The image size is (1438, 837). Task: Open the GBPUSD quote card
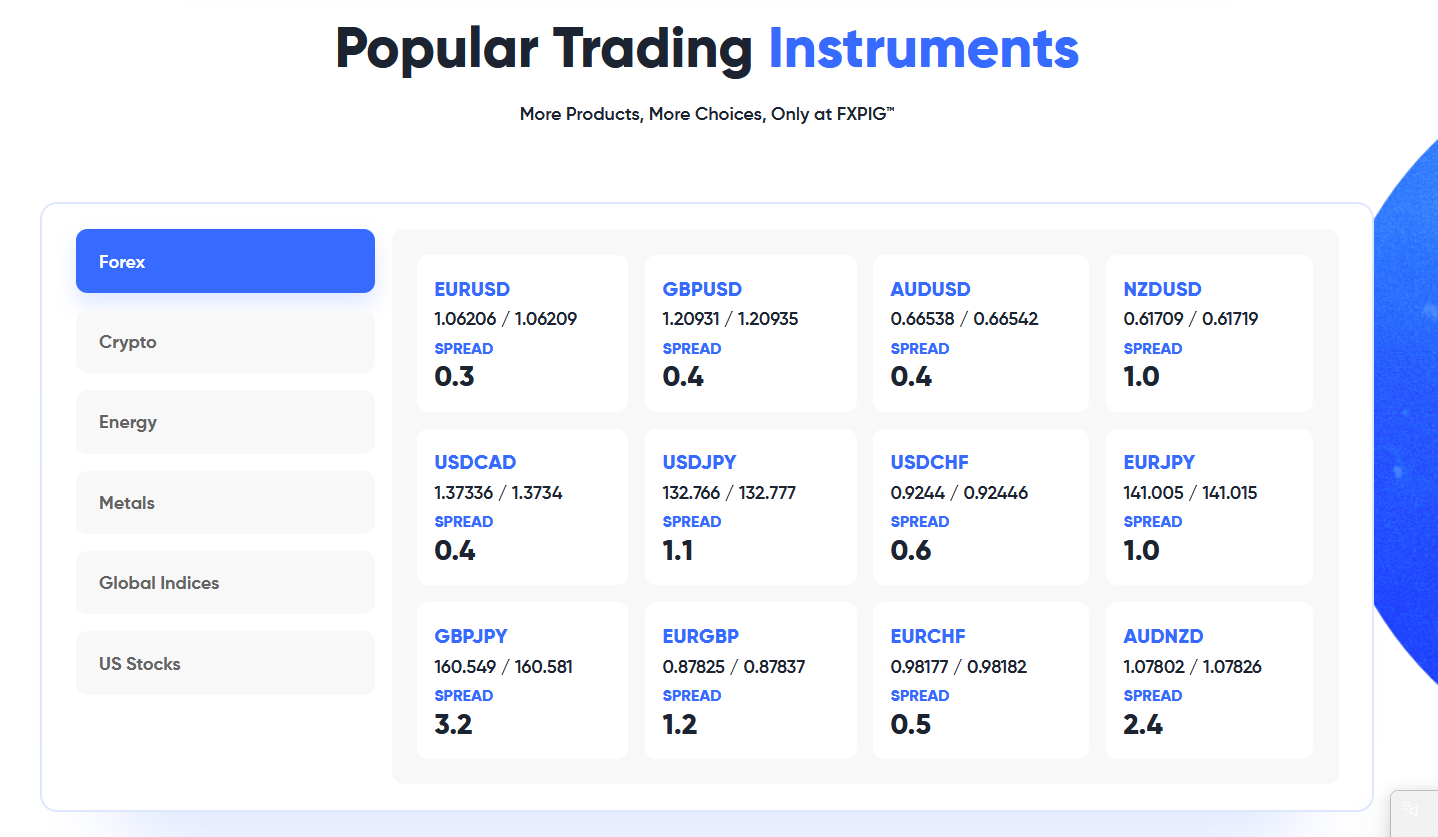click(x=751, y=333)
